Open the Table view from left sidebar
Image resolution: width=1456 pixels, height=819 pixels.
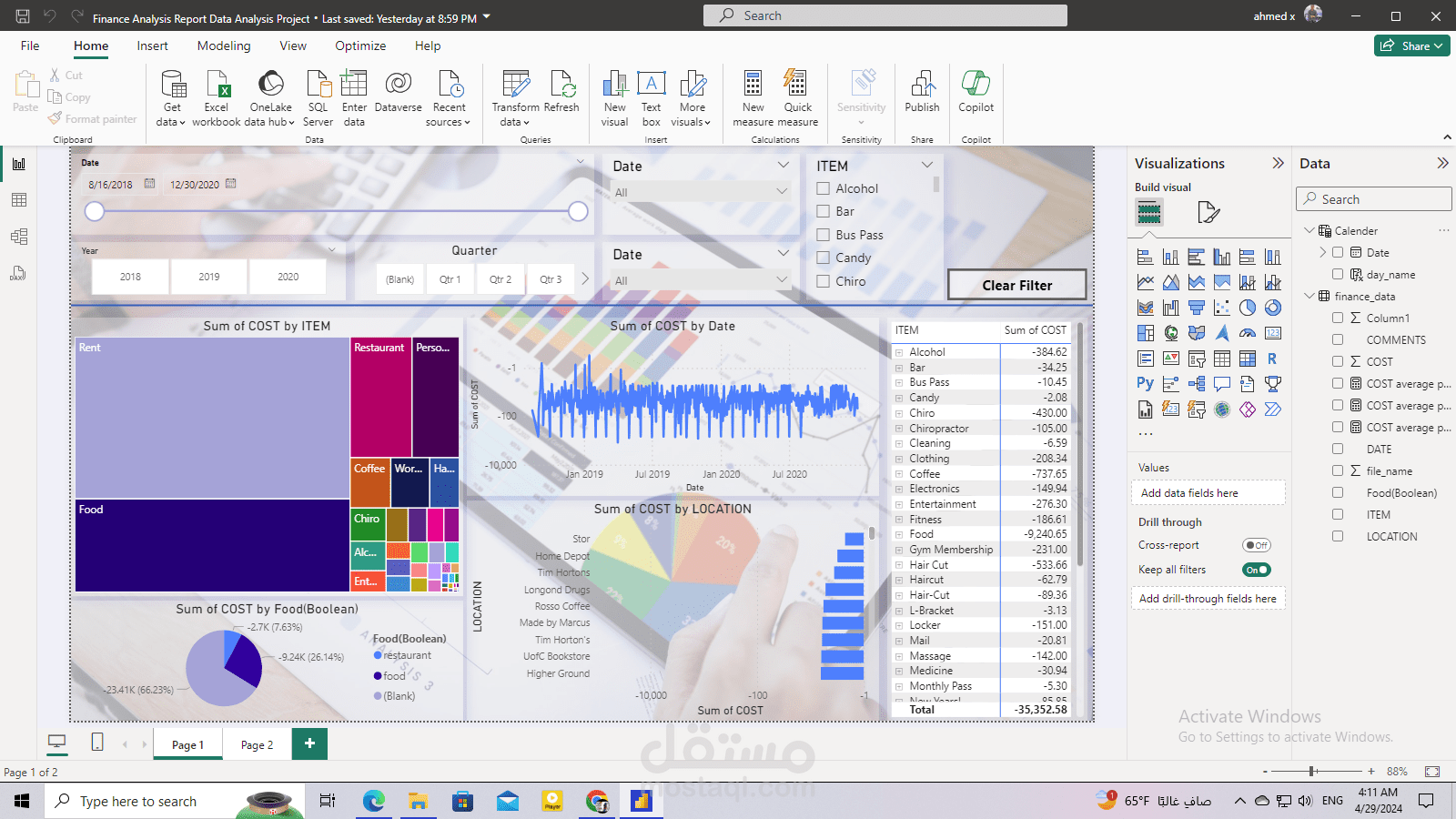pyautogui.click(x=19, y=199)
